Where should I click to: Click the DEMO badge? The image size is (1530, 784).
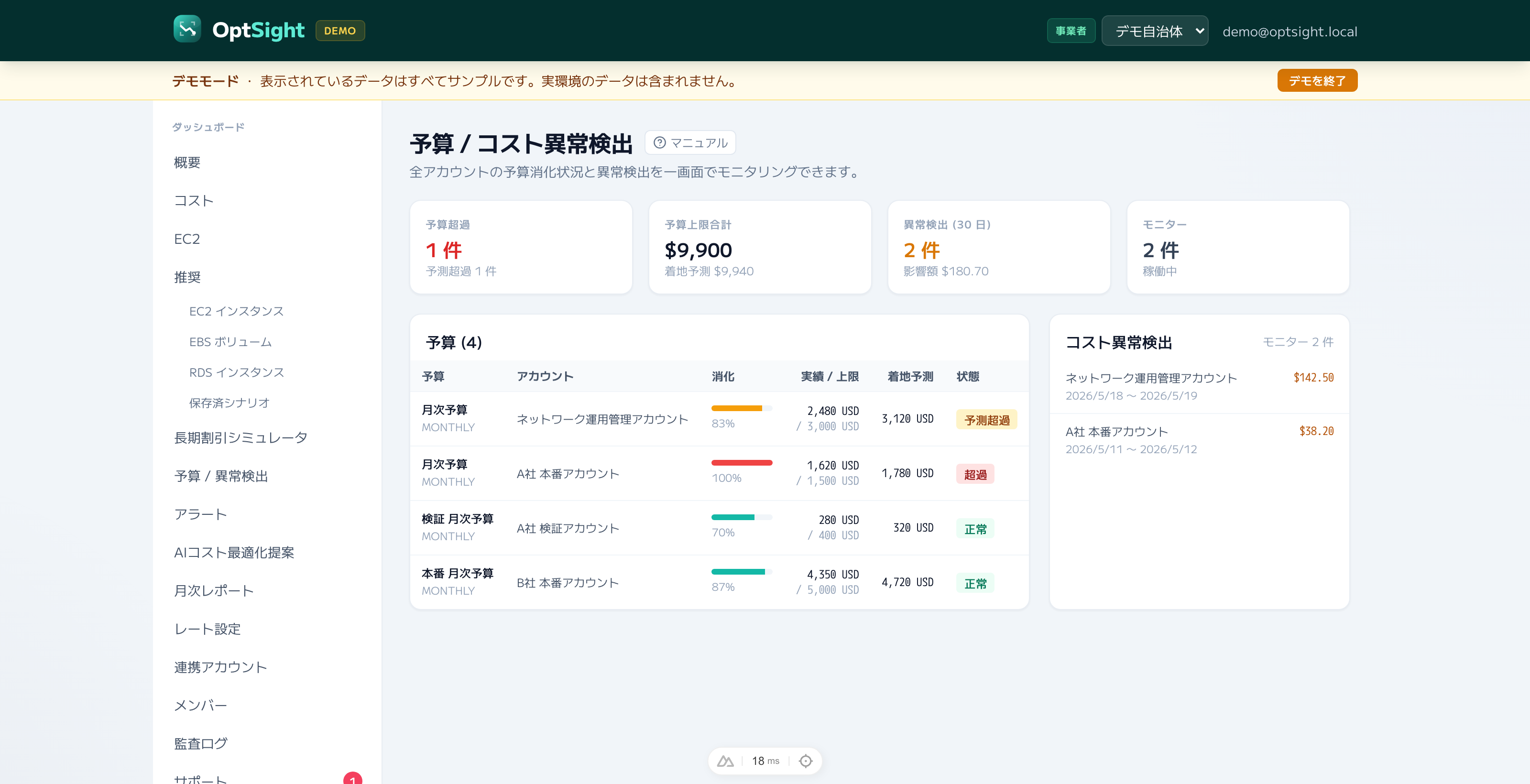[340, 30]
